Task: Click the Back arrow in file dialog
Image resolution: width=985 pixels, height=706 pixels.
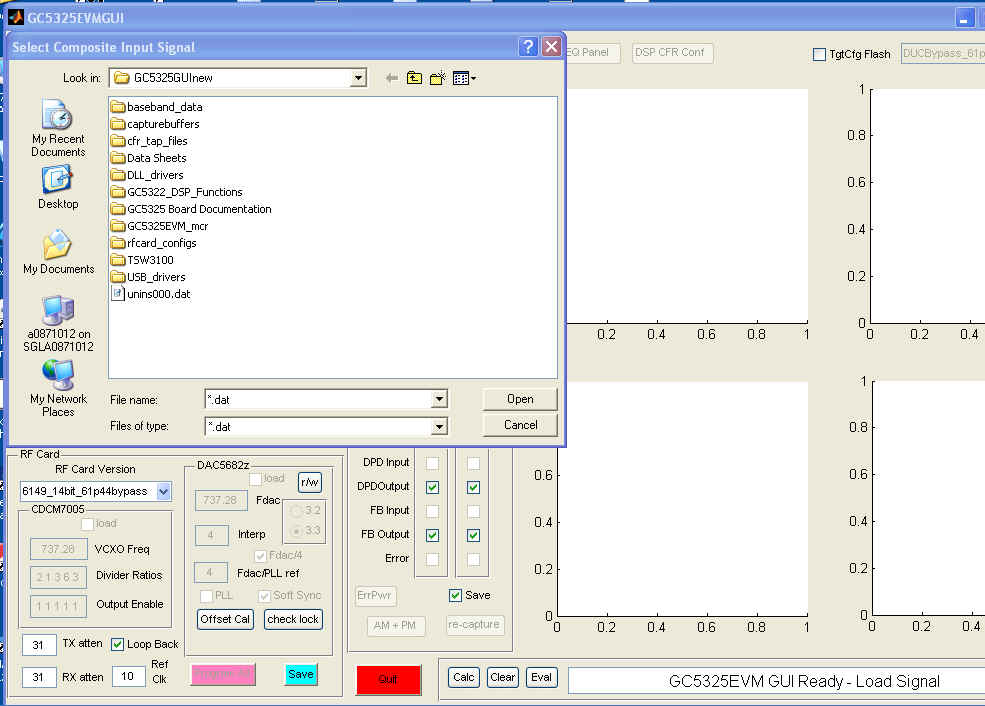Action: (x=391, y=78)
